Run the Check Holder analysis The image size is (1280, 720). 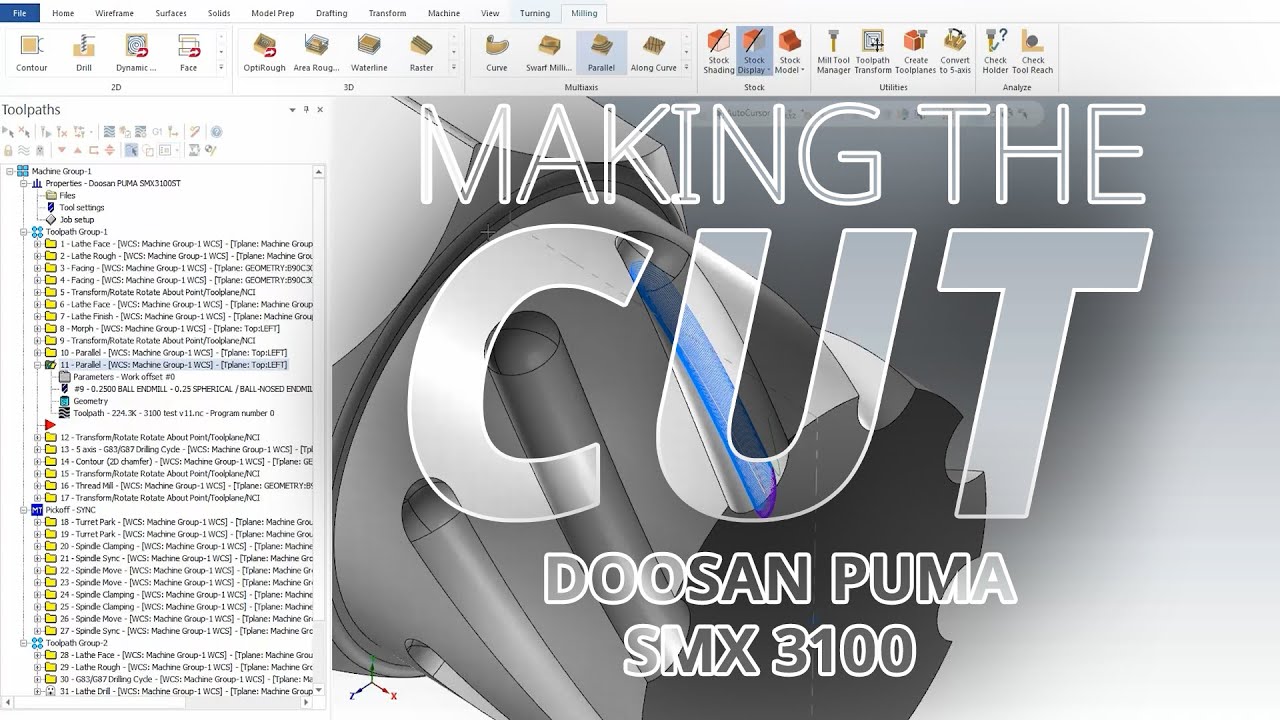coord(995,52)
